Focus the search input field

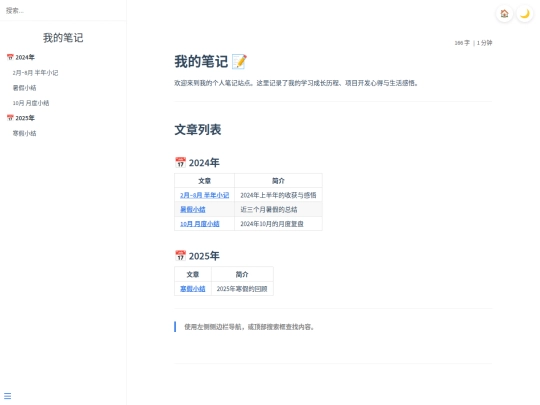(63, 10)
